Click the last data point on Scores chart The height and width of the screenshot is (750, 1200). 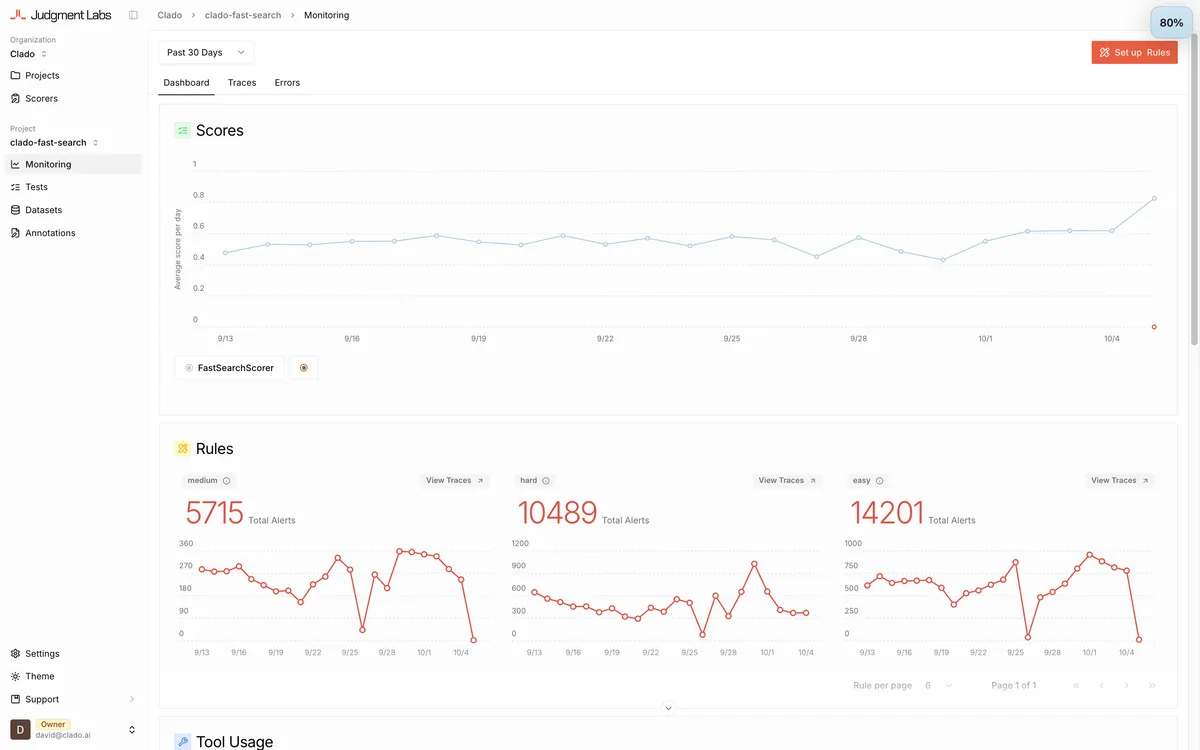1154,198
